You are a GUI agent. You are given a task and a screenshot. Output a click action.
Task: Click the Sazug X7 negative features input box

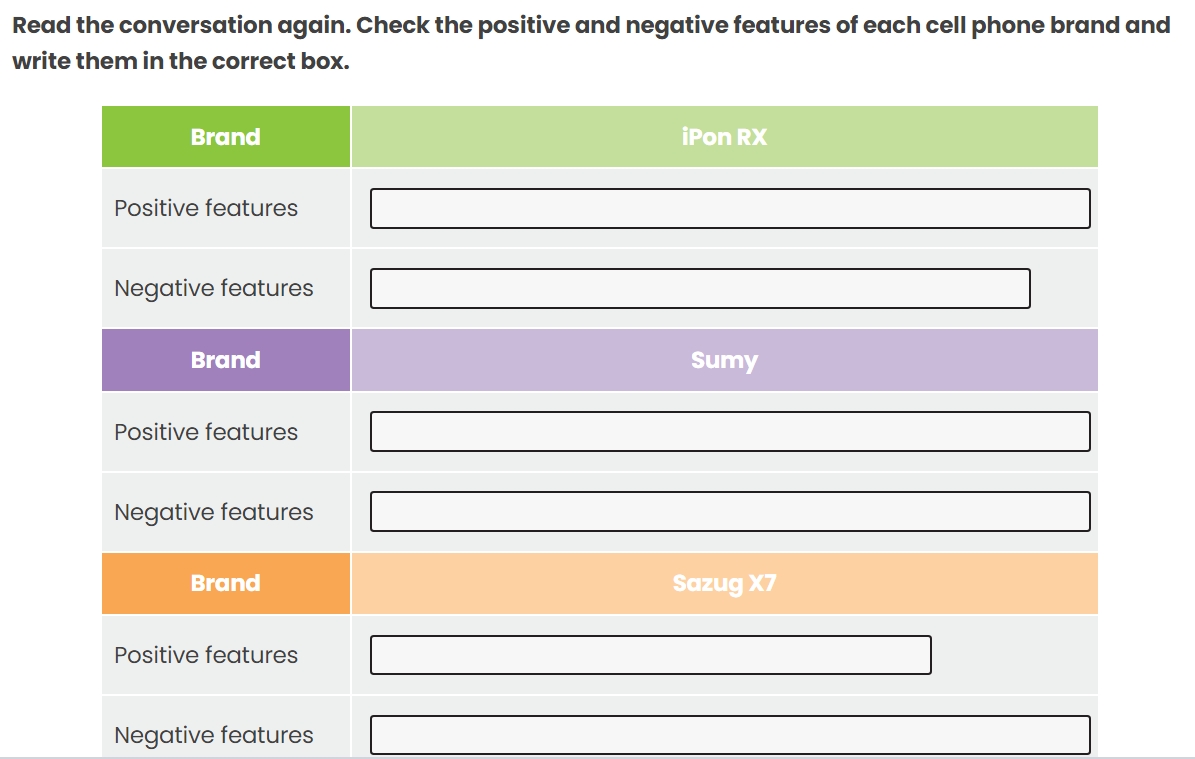pyautogui.click(x=730, y=735)
